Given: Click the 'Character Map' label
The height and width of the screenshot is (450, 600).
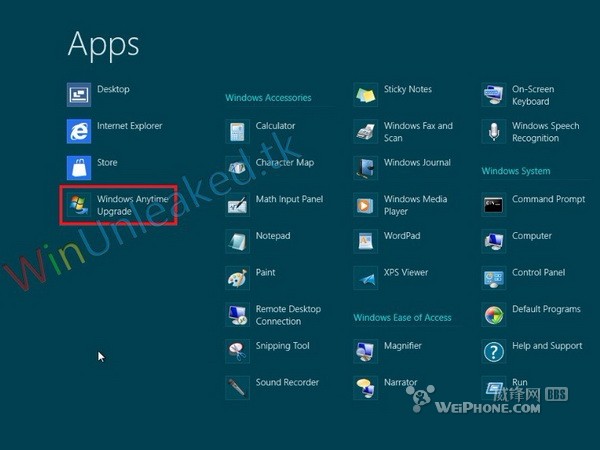Looking at the screenshot, I should (285, 163).
